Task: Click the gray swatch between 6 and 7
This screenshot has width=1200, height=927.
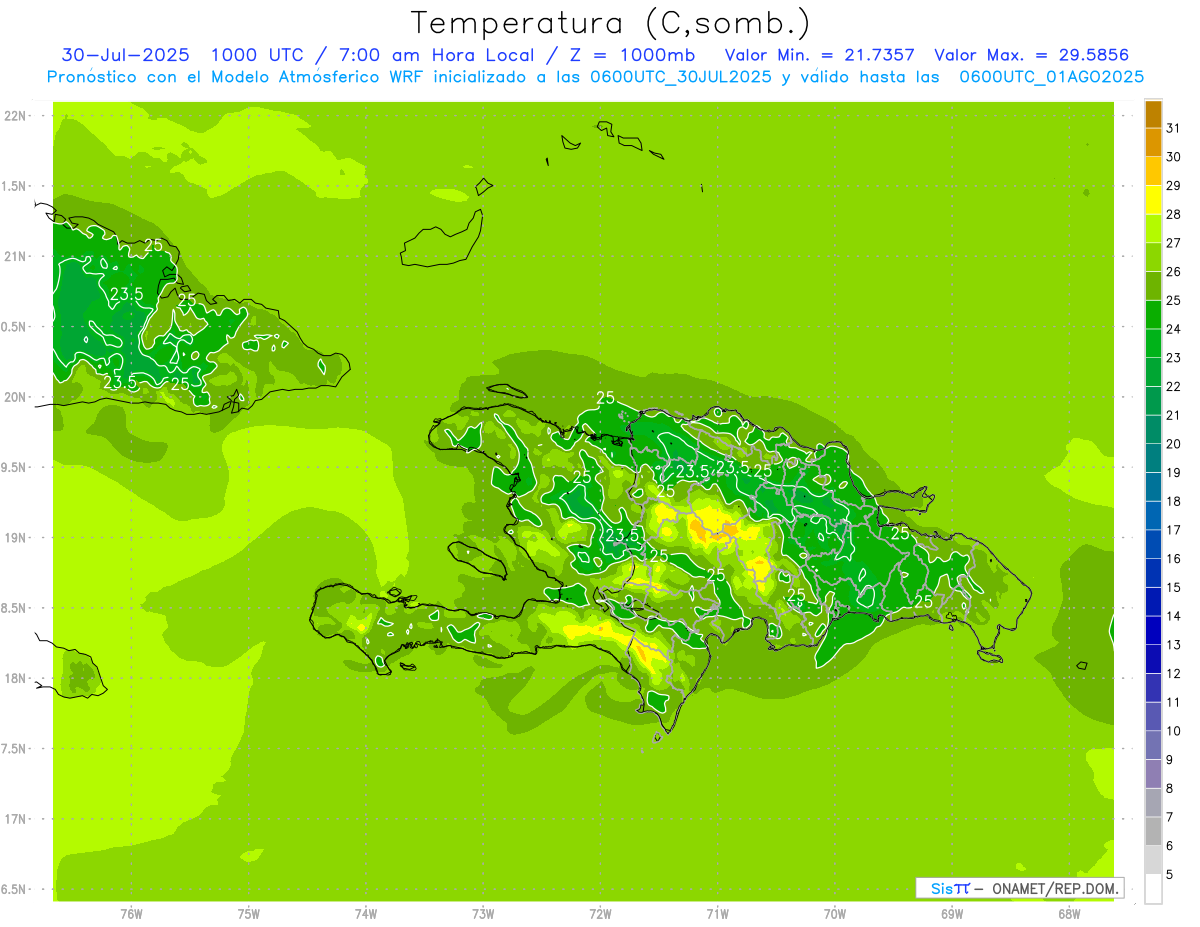Action: click(x=1153, y=832)
